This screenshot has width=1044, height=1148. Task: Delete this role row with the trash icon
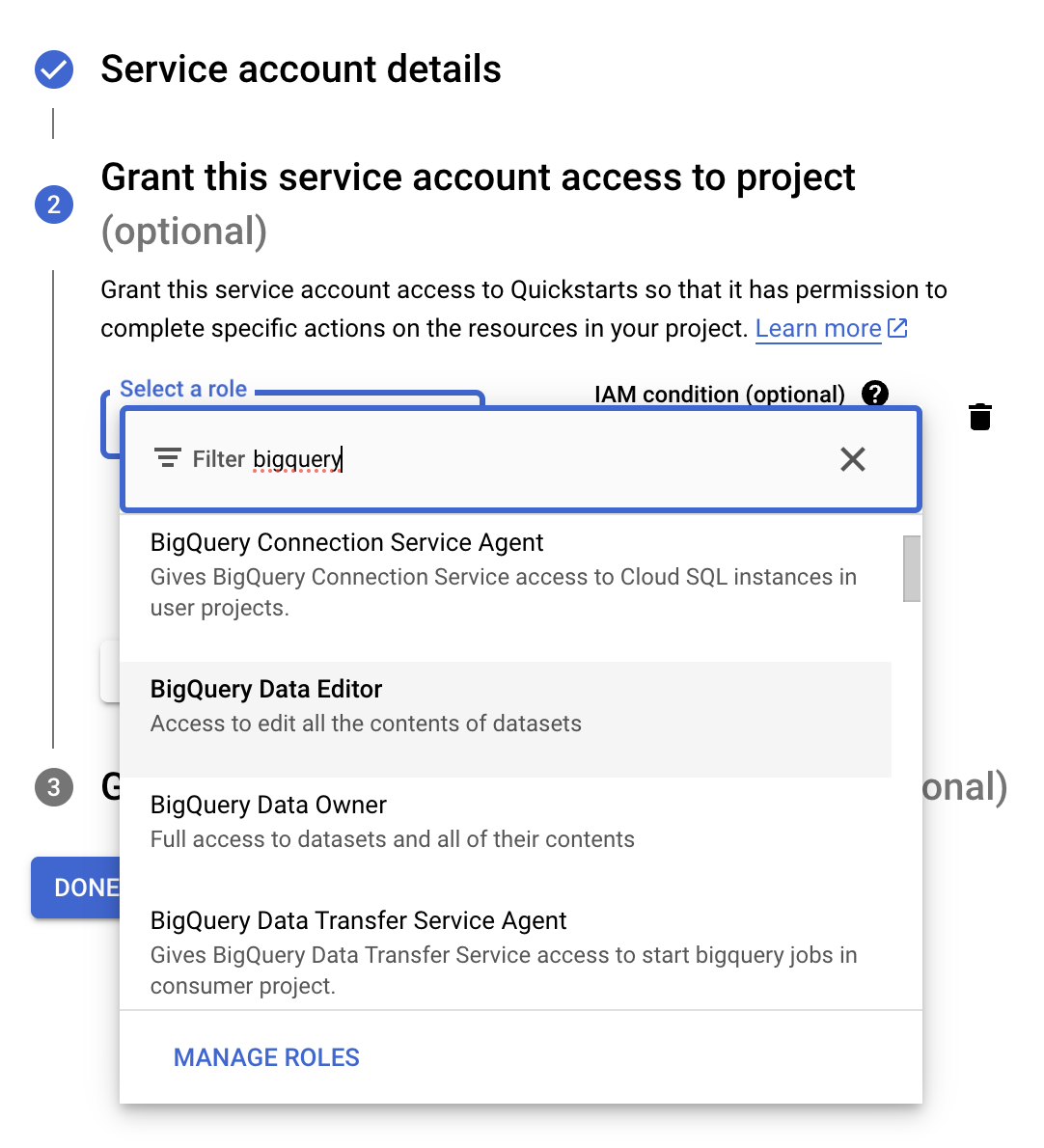[980, 417]
